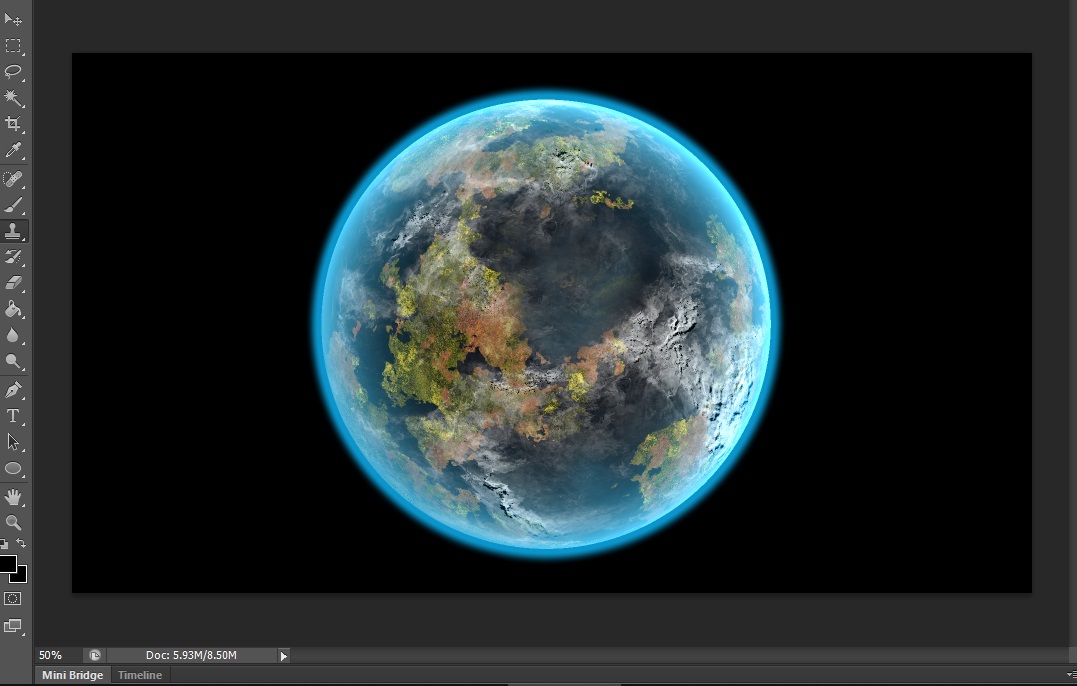Open the foreground color picker
Image resolution: width=1077 pixels, height=686 pixels.
(x=6, y=563)
